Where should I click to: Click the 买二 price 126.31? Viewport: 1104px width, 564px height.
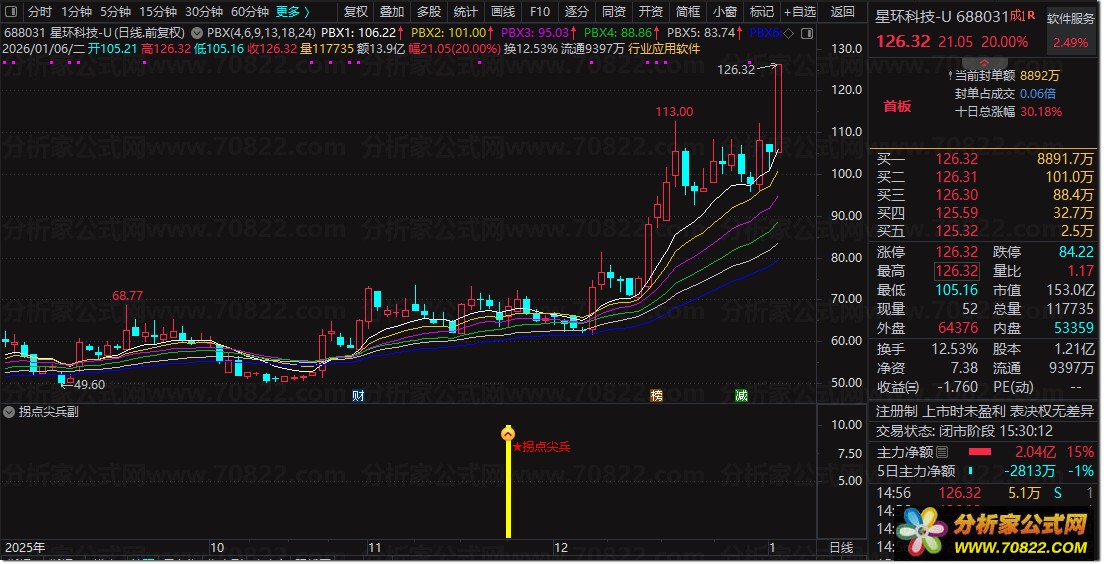[956, 177]
